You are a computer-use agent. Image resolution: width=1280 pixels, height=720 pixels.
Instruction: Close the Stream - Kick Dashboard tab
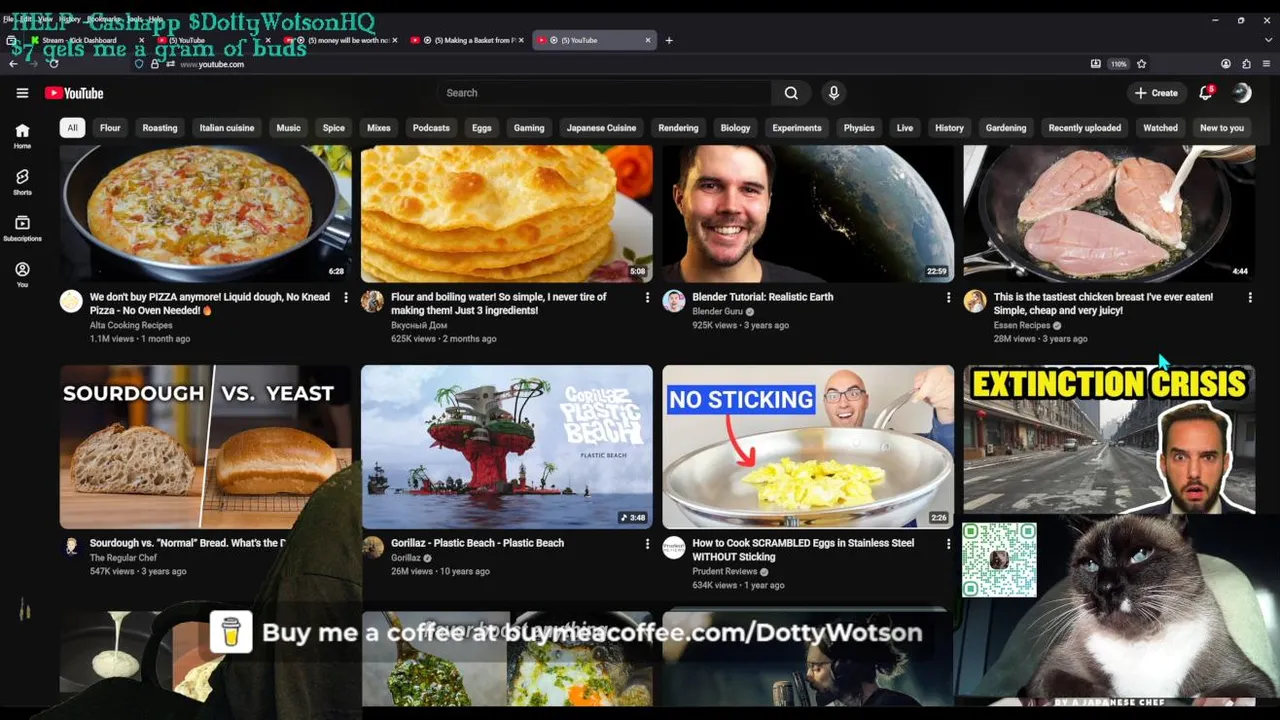141,40
